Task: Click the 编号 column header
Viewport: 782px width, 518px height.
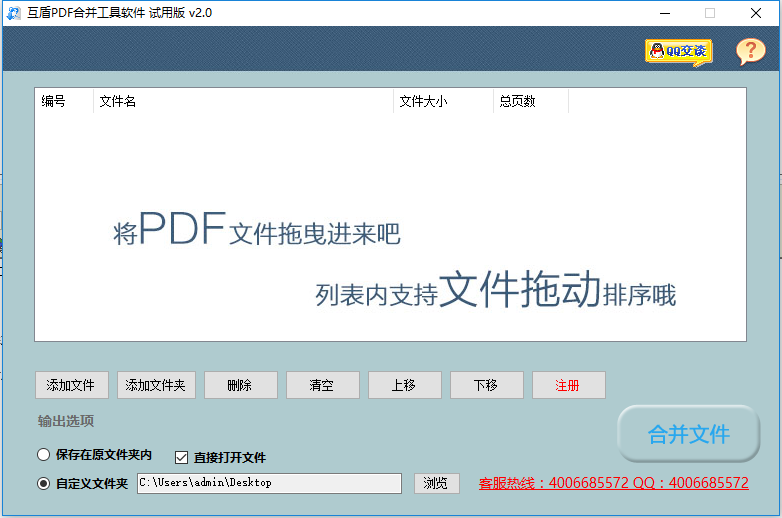Action: click(x=64, y=101)
